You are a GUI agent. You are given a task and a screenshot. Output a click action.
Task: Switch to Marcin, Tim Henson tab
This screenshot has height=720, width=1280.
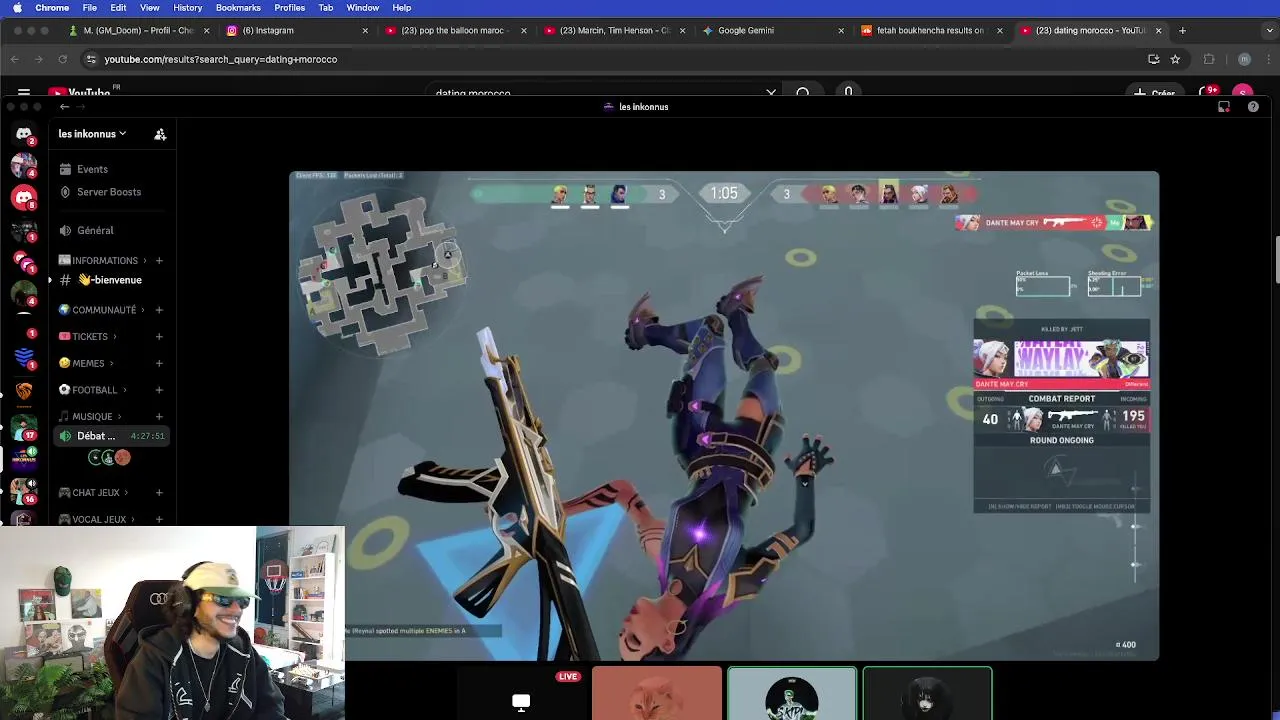[x=614, y=31]
